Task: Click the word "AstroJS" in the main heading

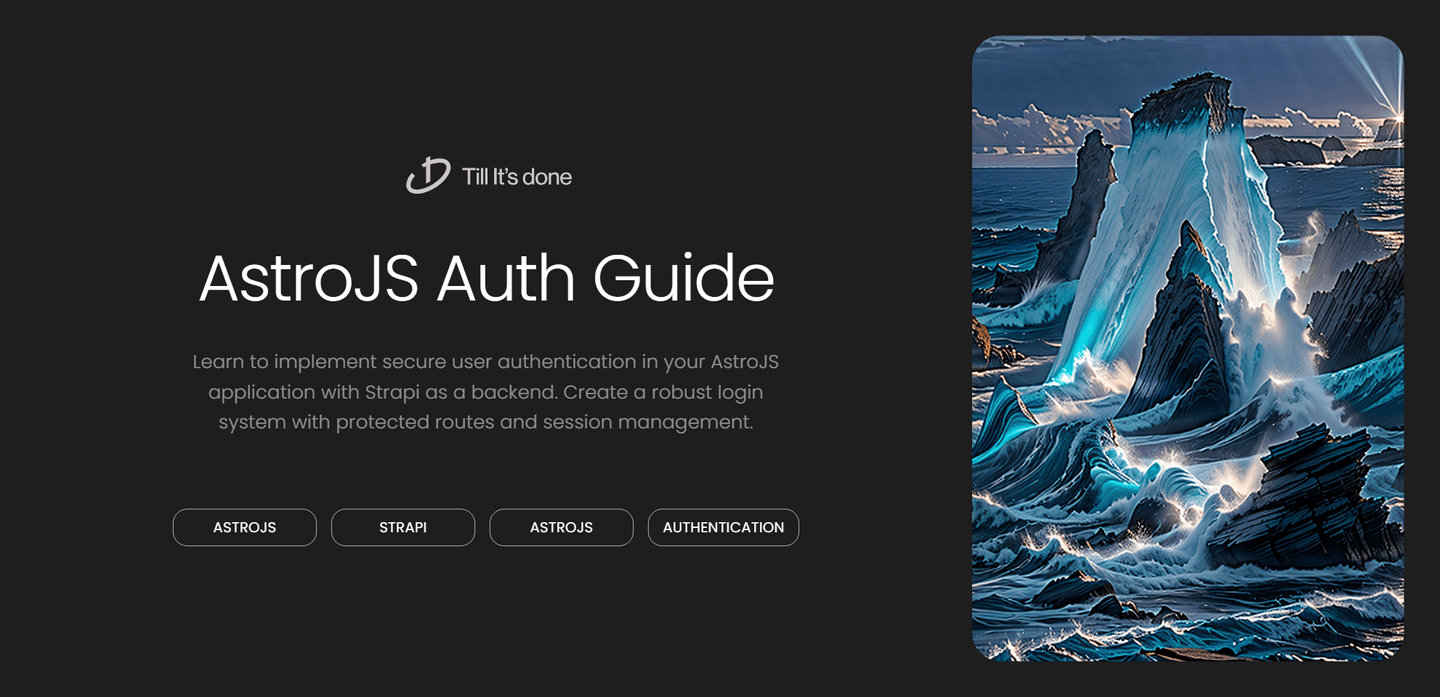Action: pos(308,278)
